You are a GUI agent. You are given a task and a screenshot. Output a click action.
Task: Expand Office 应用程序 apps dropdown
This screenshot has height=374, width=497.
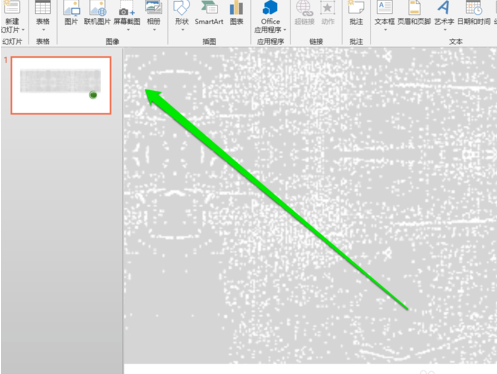285,30
